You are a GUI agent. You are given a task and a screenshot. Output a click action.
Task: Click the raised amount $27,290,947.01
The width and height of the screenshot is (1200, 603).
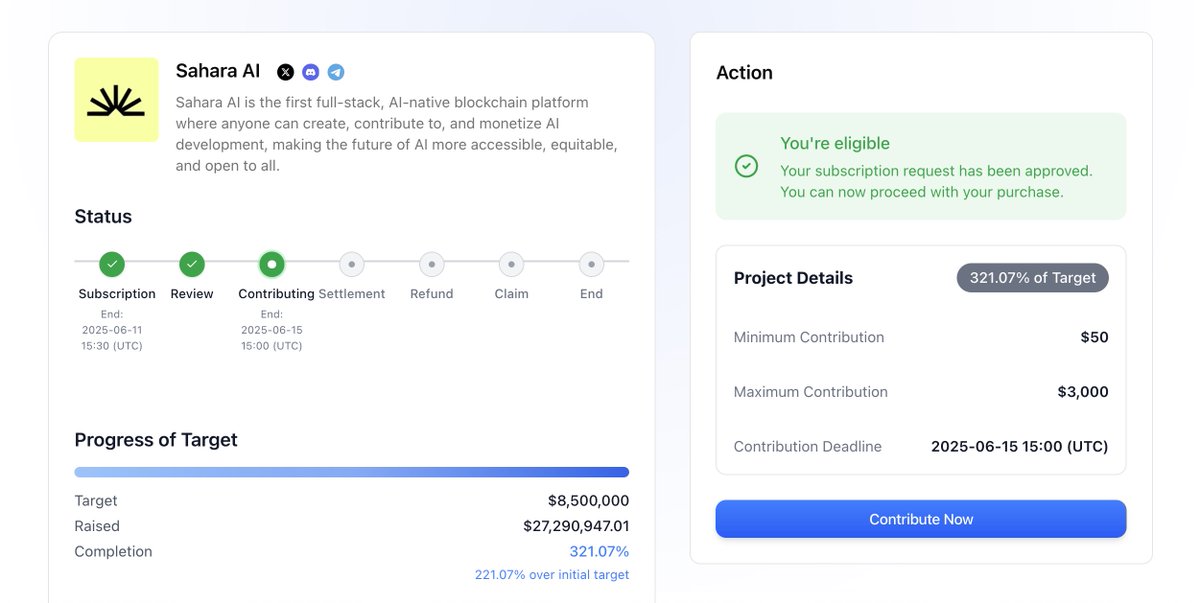[576, 526]
